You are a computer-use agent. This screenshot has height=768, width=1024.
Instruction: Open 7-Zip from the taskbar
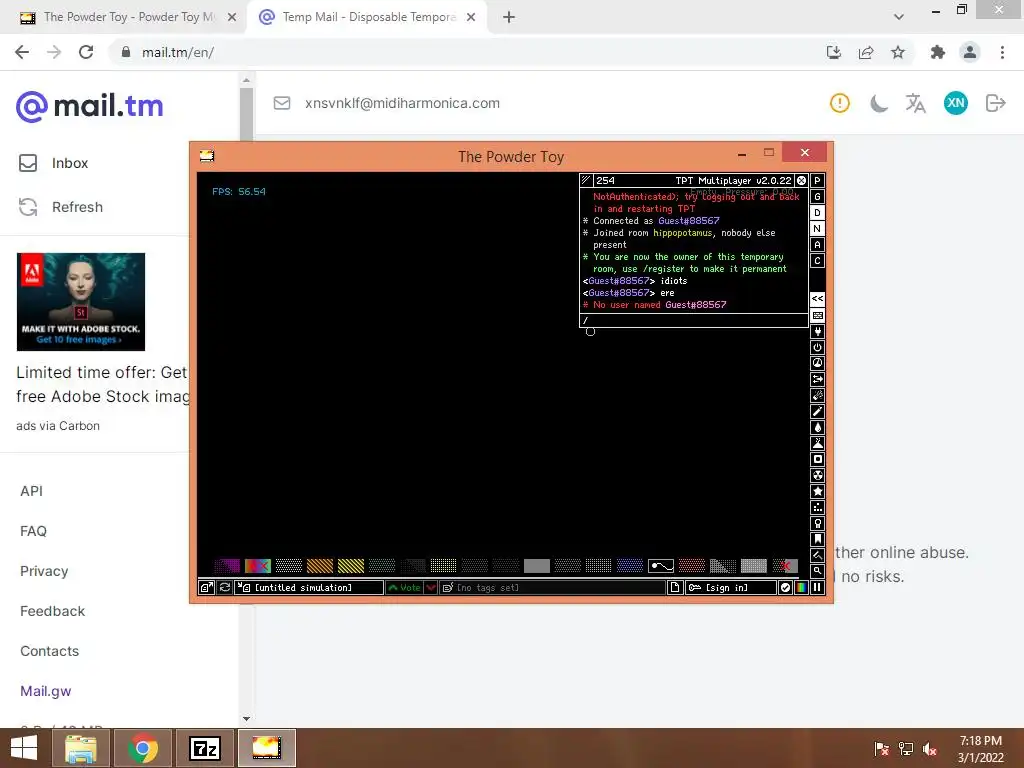tap(205, 748)
